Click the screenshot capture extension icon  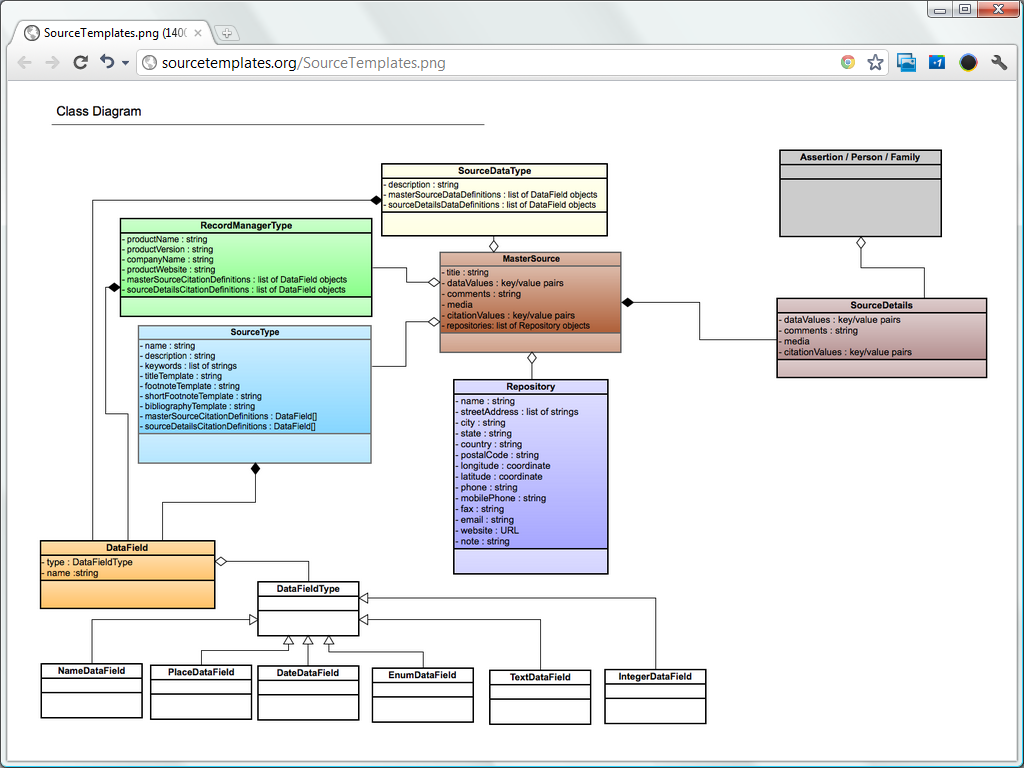point(906,62)
